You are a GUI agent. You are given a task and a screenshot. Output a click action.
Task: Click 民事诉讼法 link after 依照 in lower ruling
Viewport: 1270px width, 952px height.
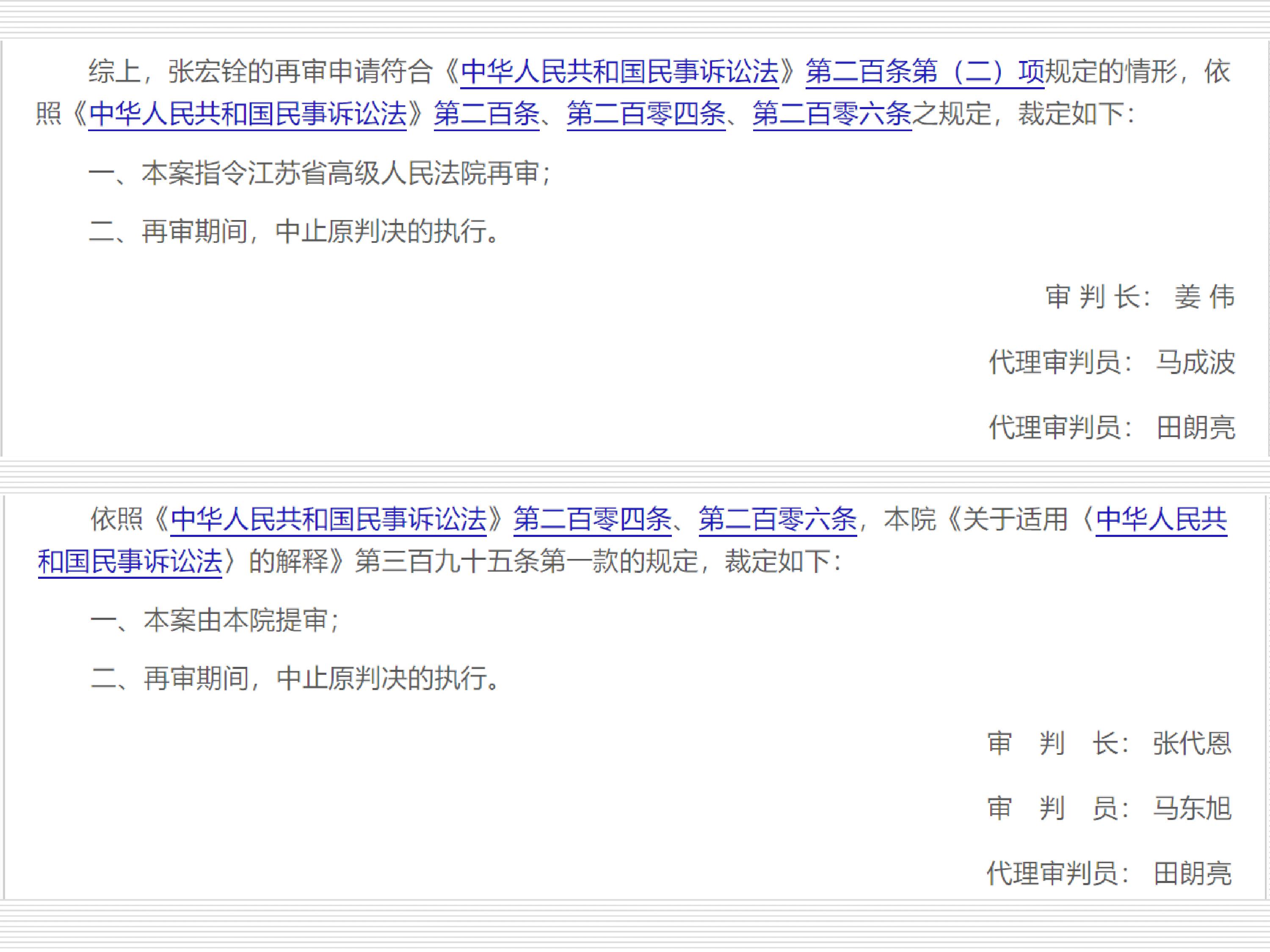coord(329,519)
